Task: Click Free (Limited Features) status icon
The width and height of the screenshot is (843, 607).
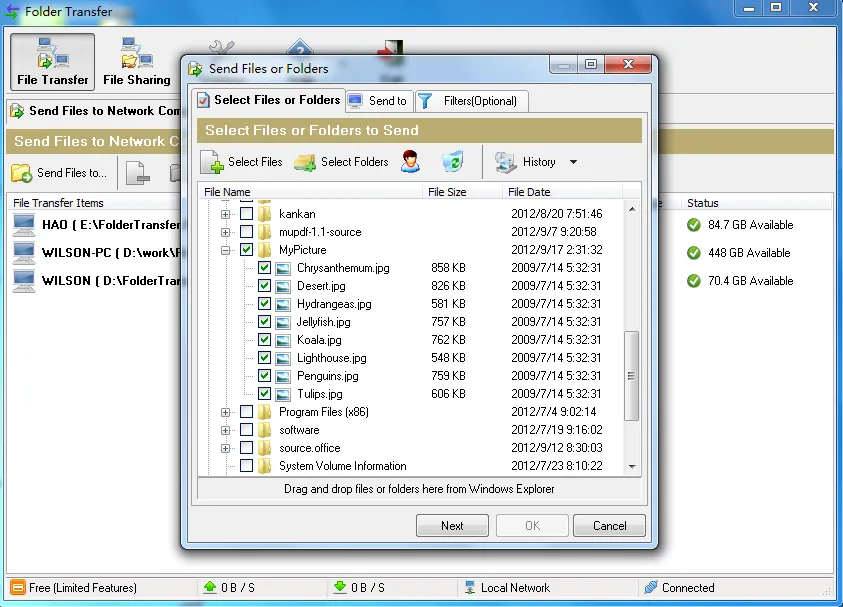Action: [x=18, y=588]
